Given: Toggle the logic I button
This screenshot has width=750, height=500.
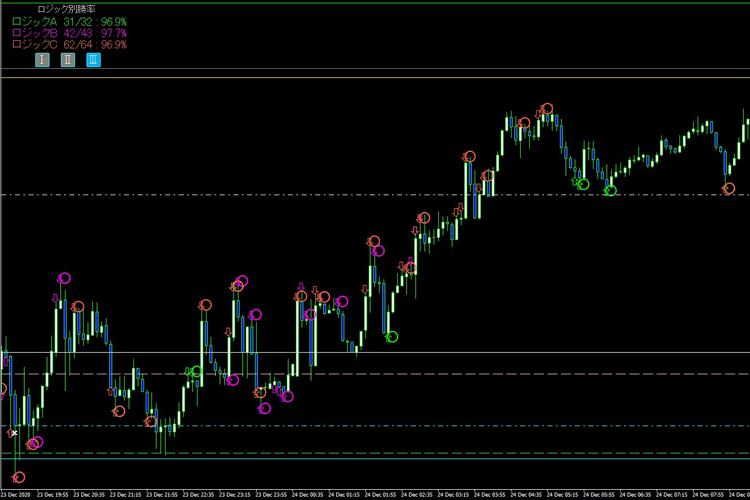Looking at the screenshot, I should (42, 60).
